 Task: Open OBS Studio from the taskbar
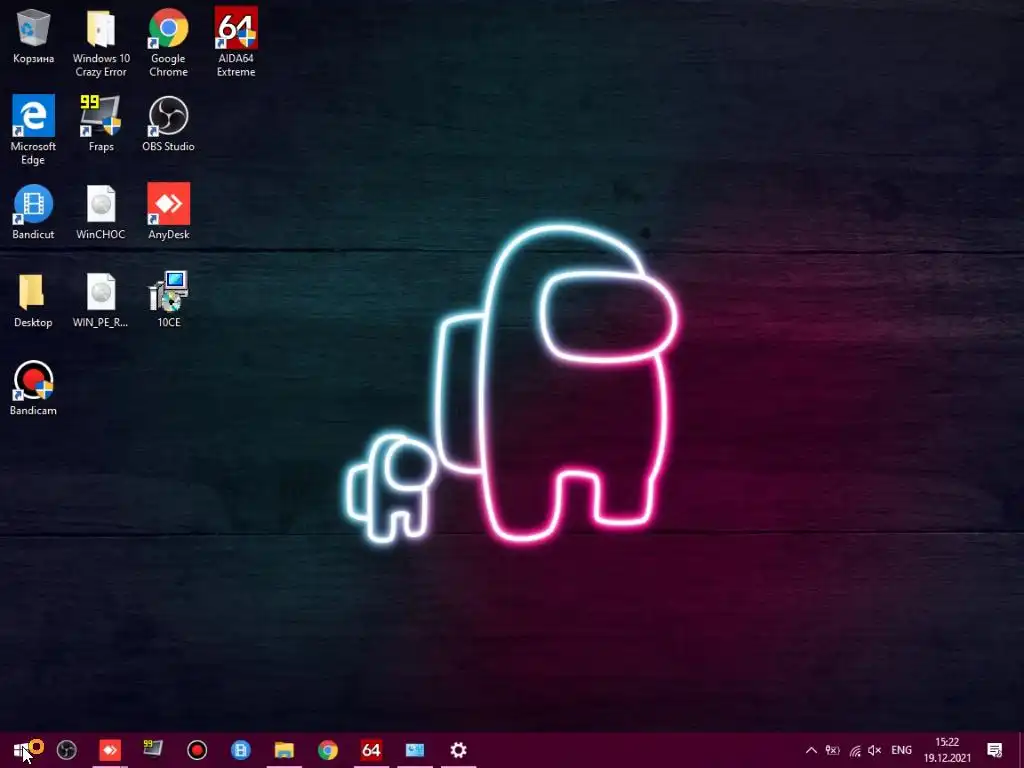tap(67, 750)
